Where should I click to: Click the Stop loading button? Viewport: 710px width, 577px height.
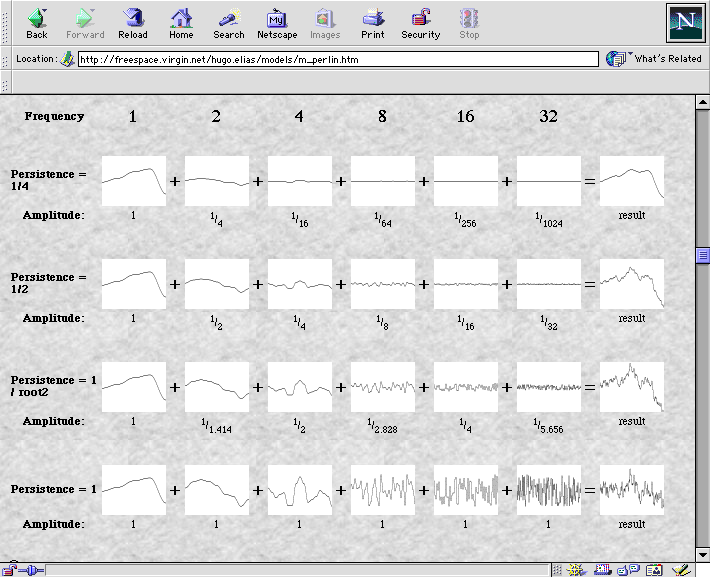(469, 23)
